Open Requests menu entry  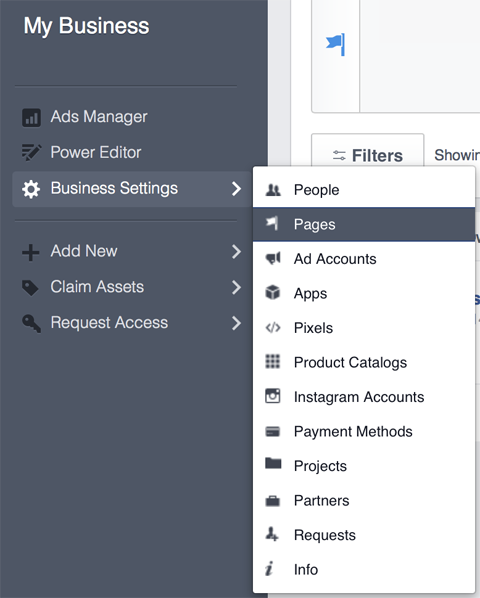click(x=364, y=535)
